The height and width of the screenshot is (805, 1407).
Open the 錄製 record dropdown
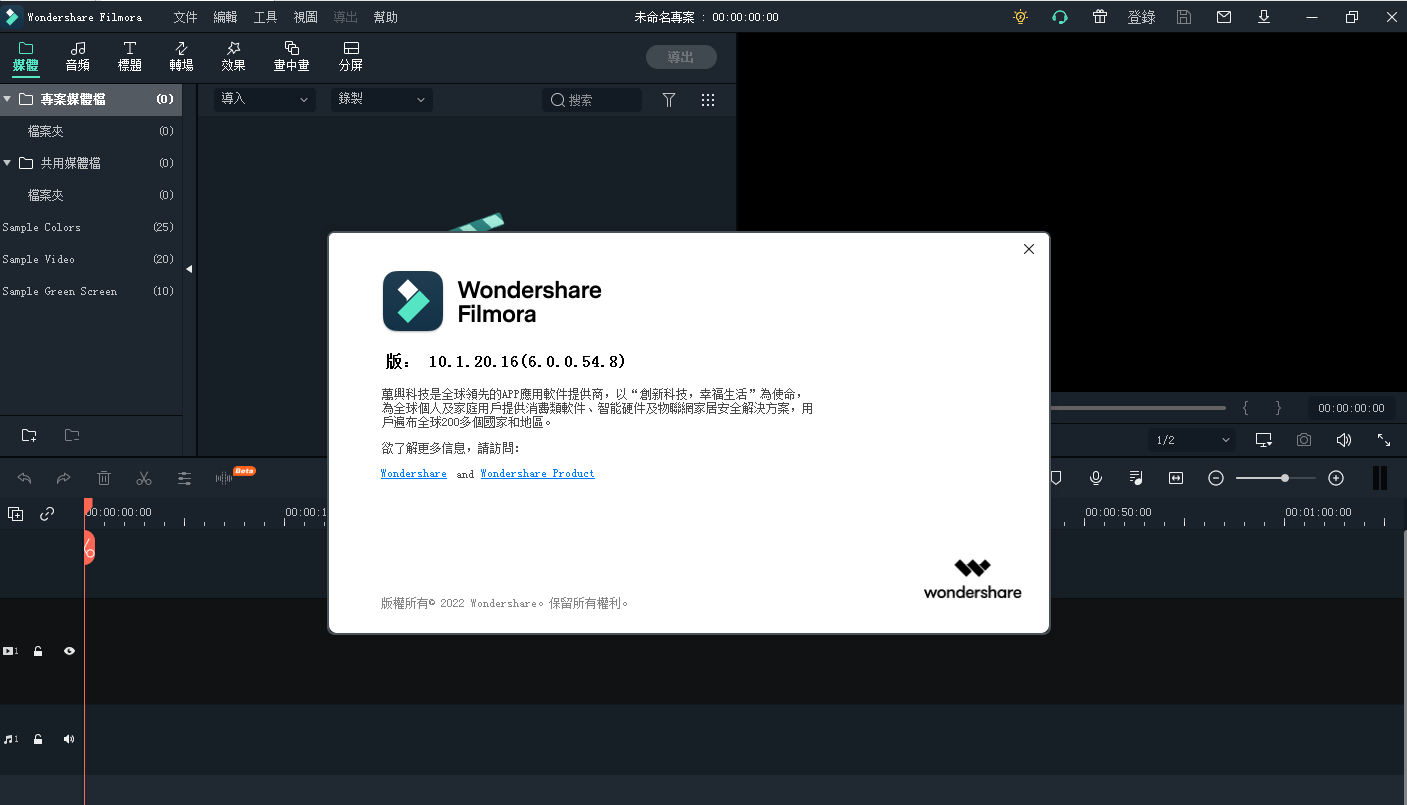tap(382, 99)
